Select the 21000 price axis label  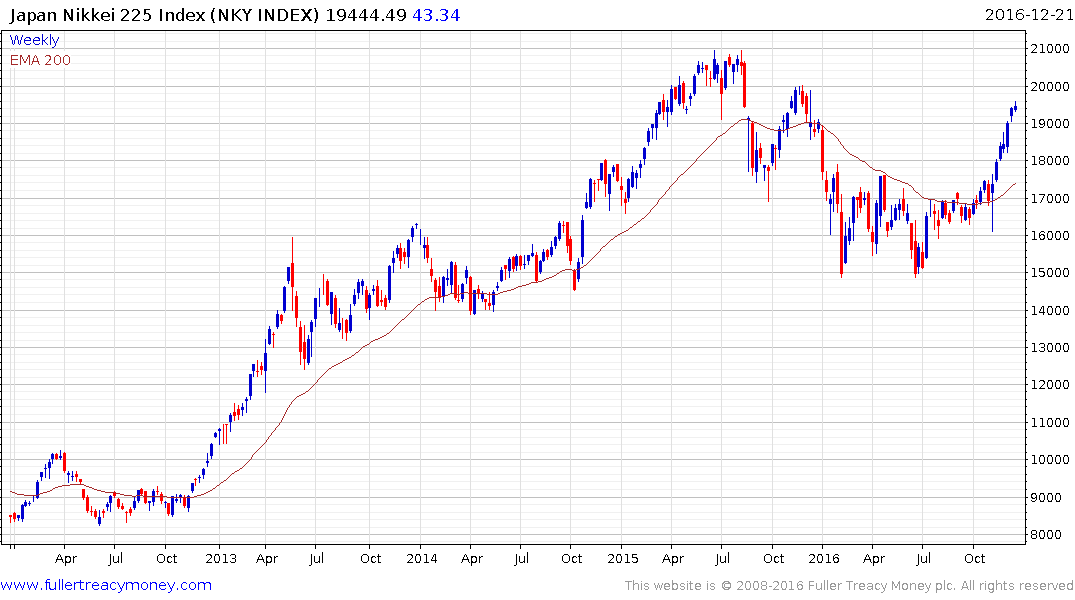(x=1050, y=49)
